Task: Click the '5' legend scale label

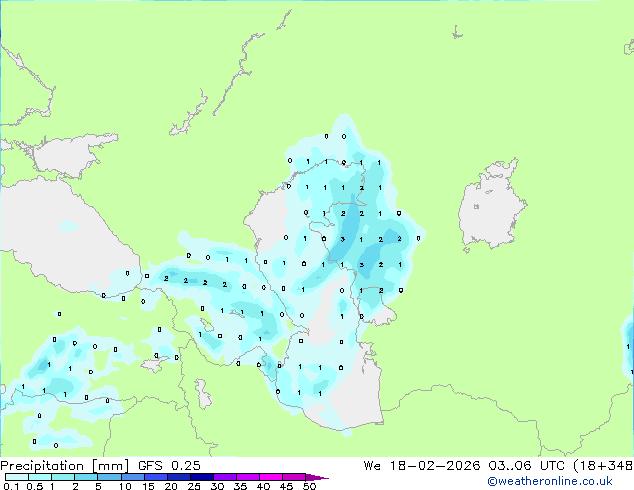Action: [98, 486]
